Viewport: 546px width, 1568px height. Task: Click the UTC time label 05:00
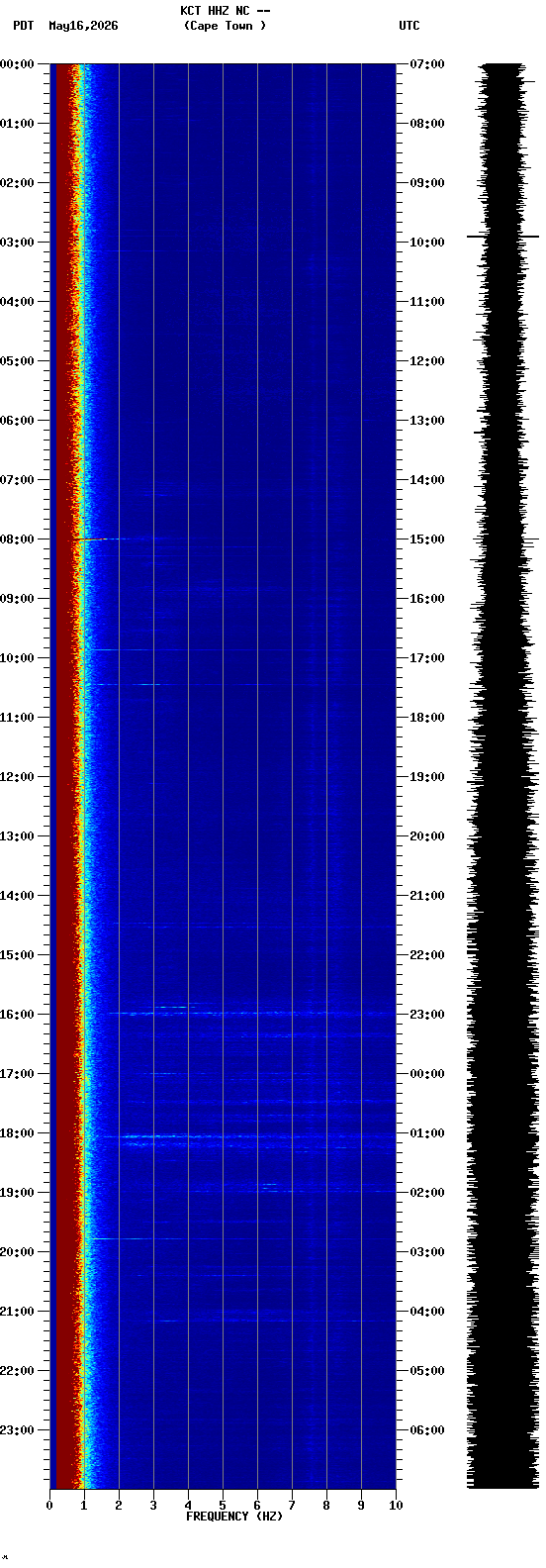427,1371
